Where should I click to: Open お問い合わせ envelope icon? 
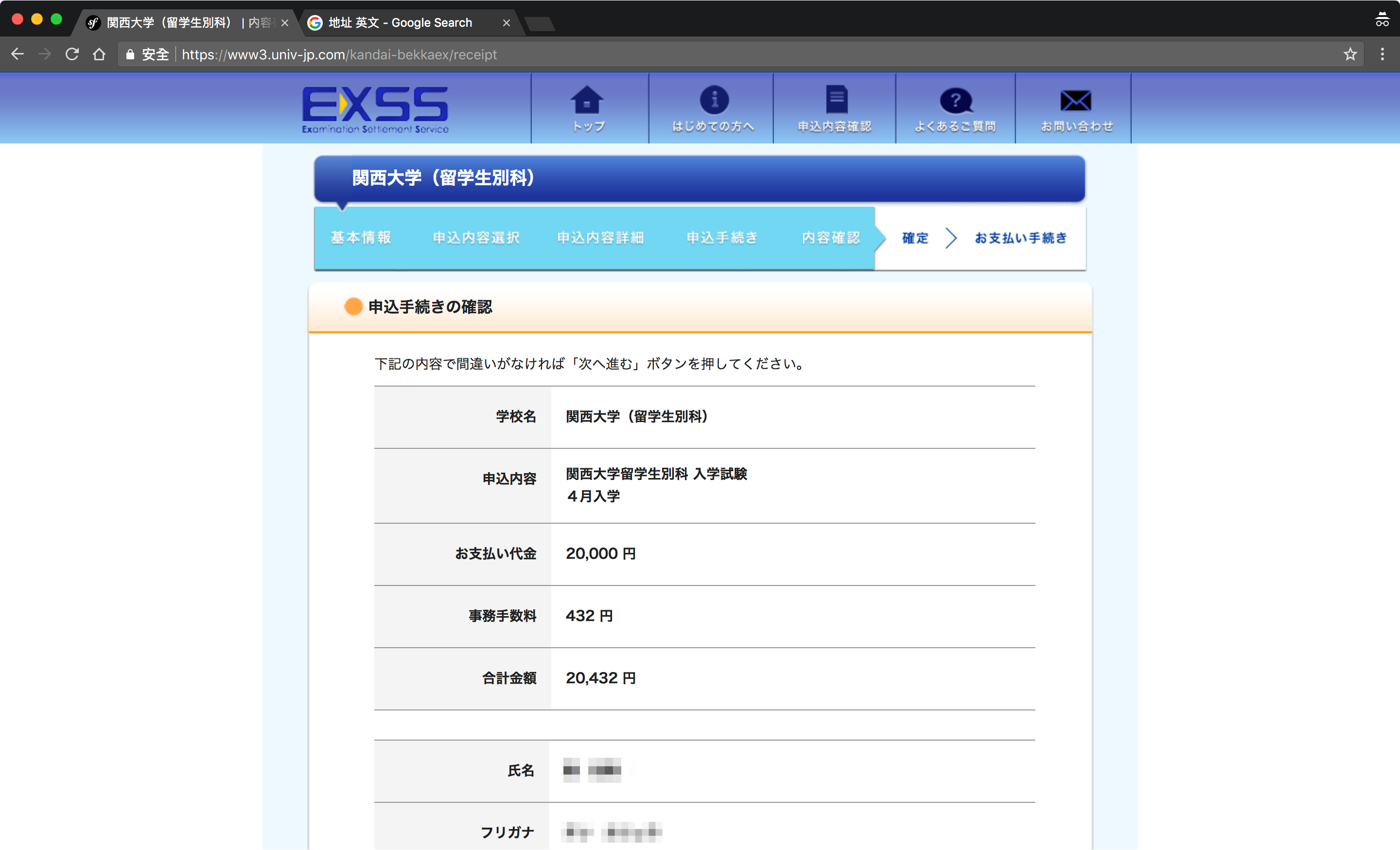tap(1076, 101)
